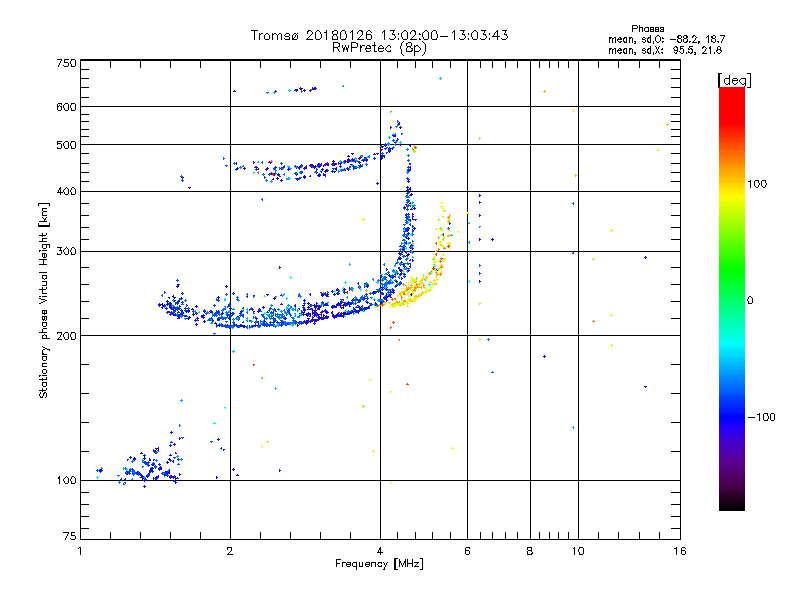Screen dimensions: 800x600
Task: Click the x-axis label 'Frequency [MHz]'
Action: coord(379,564)
